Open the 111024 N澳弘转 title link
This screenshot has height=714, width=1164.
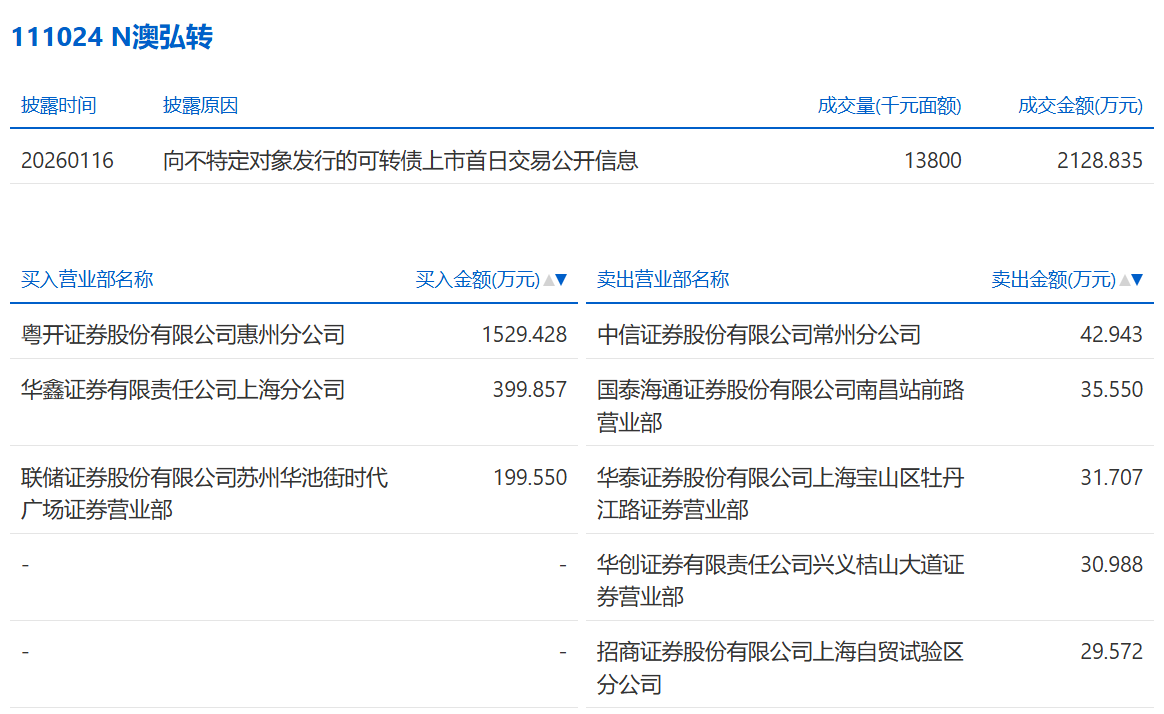(112, 37)
